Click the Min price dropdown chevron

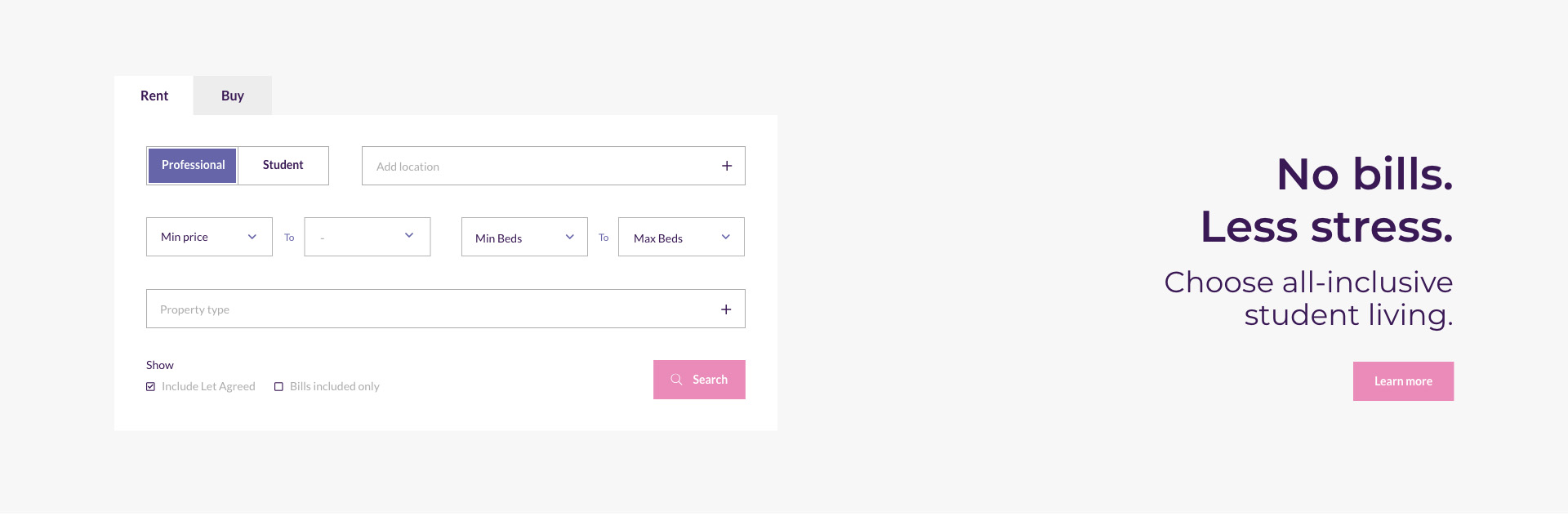[252, 236]
